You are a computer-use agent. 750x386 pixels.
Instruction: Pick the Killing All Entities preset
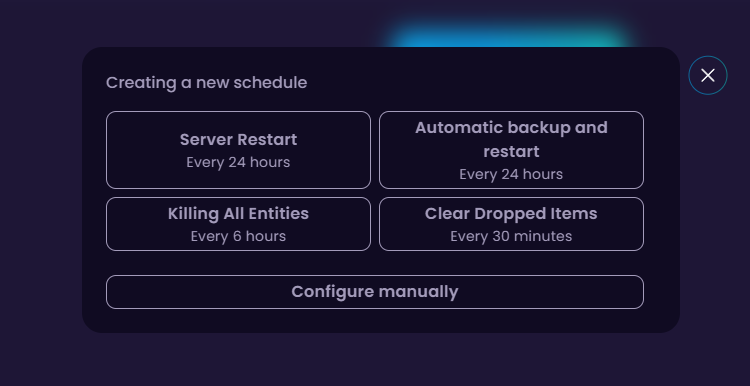tap(238, 224)
